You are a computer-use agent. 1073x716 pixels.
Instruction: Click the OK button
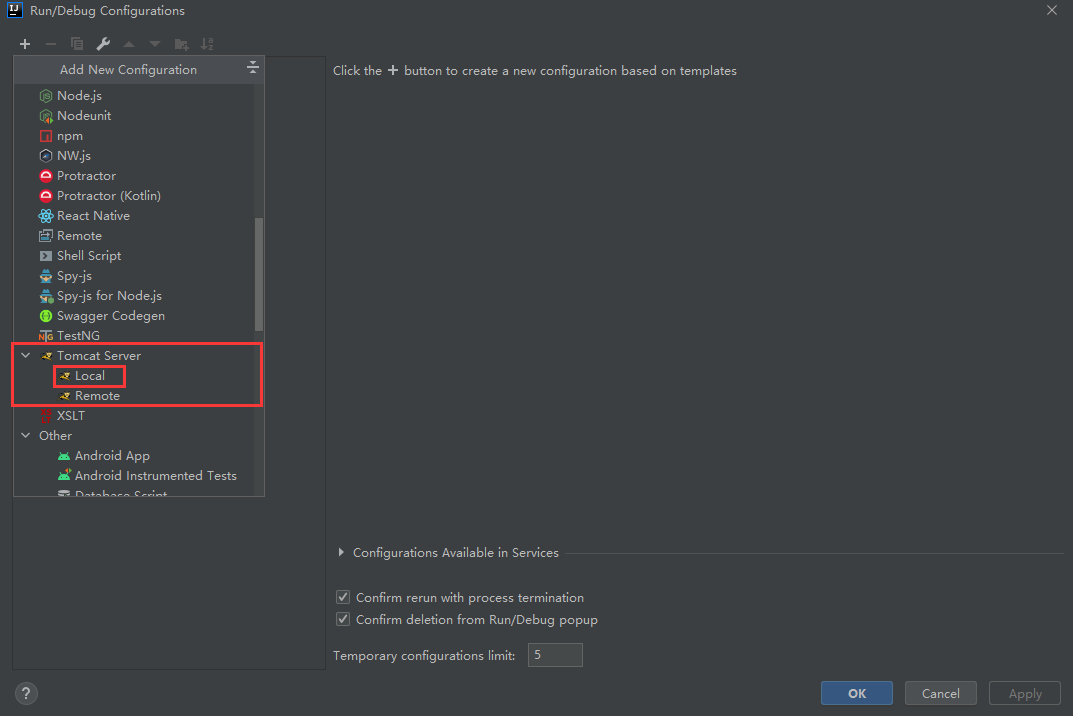[x=857, y=693]
